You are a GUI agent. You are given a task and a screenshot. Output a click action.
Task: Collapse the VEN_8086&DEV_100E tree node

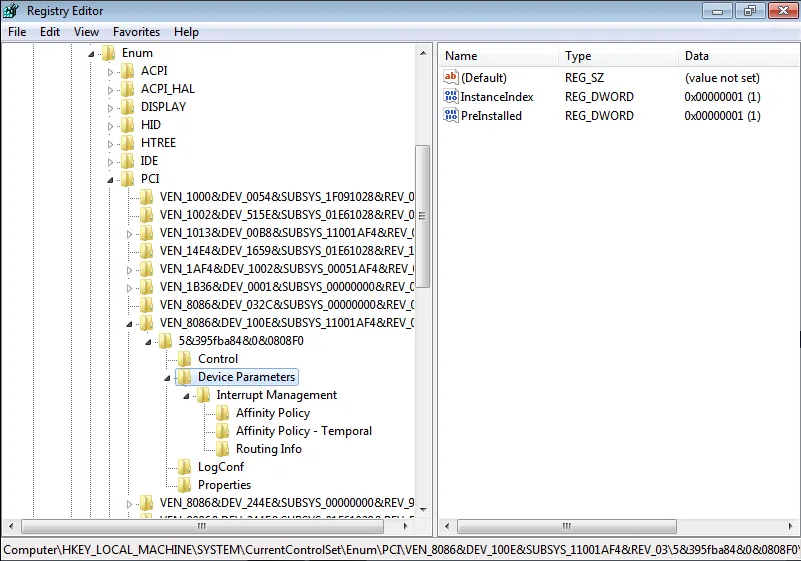point(129,324)
